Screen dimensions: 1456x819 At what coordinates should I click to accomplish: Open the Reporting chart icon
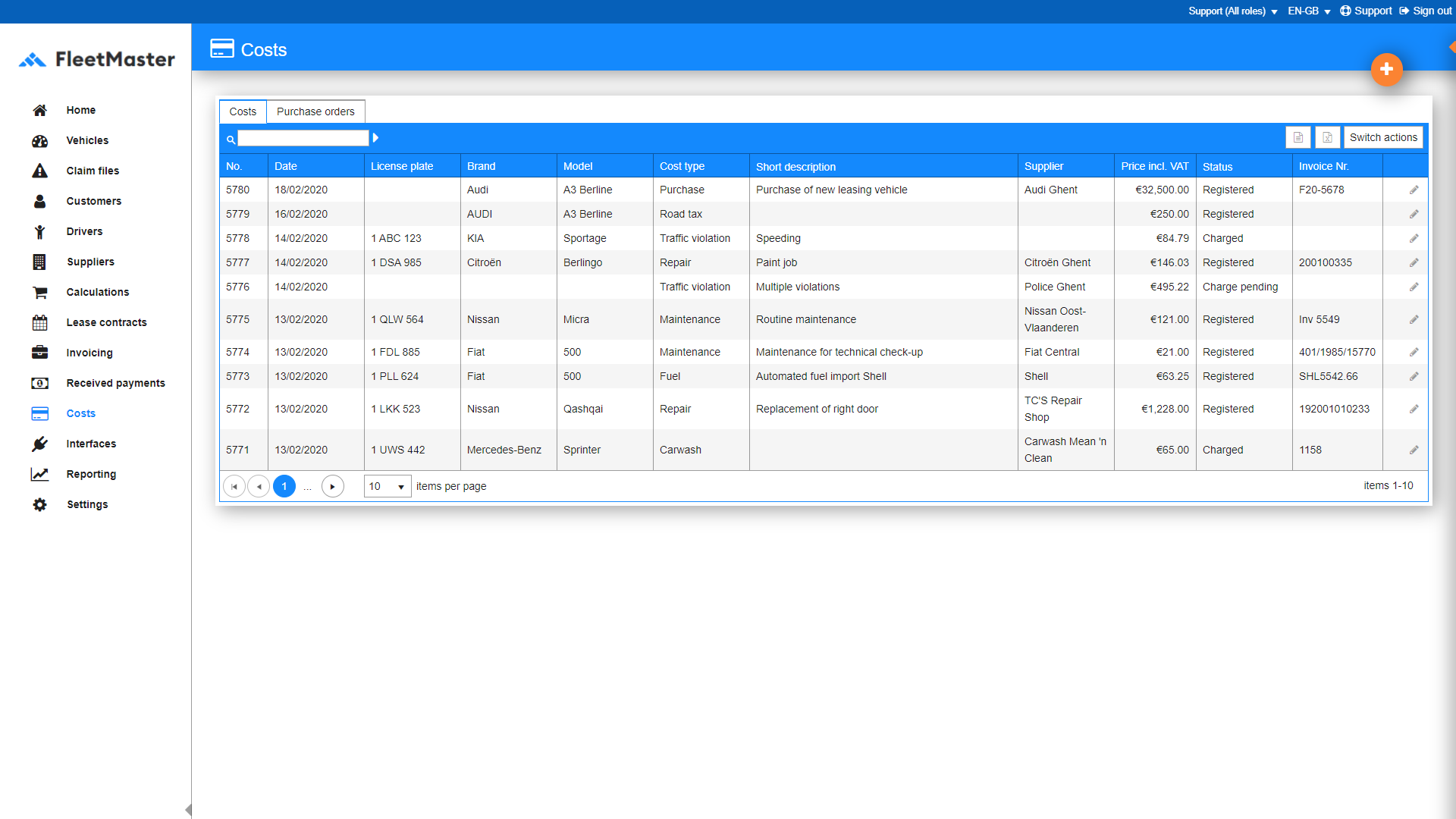coord(39,474)
